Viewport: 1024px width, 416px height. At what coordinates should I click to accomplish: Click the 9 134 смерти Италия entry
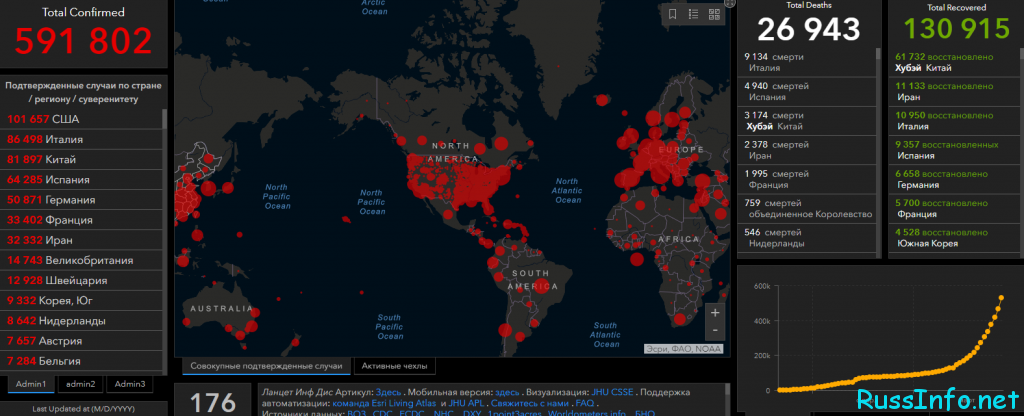pyautogui.click(x=807, y=63)
